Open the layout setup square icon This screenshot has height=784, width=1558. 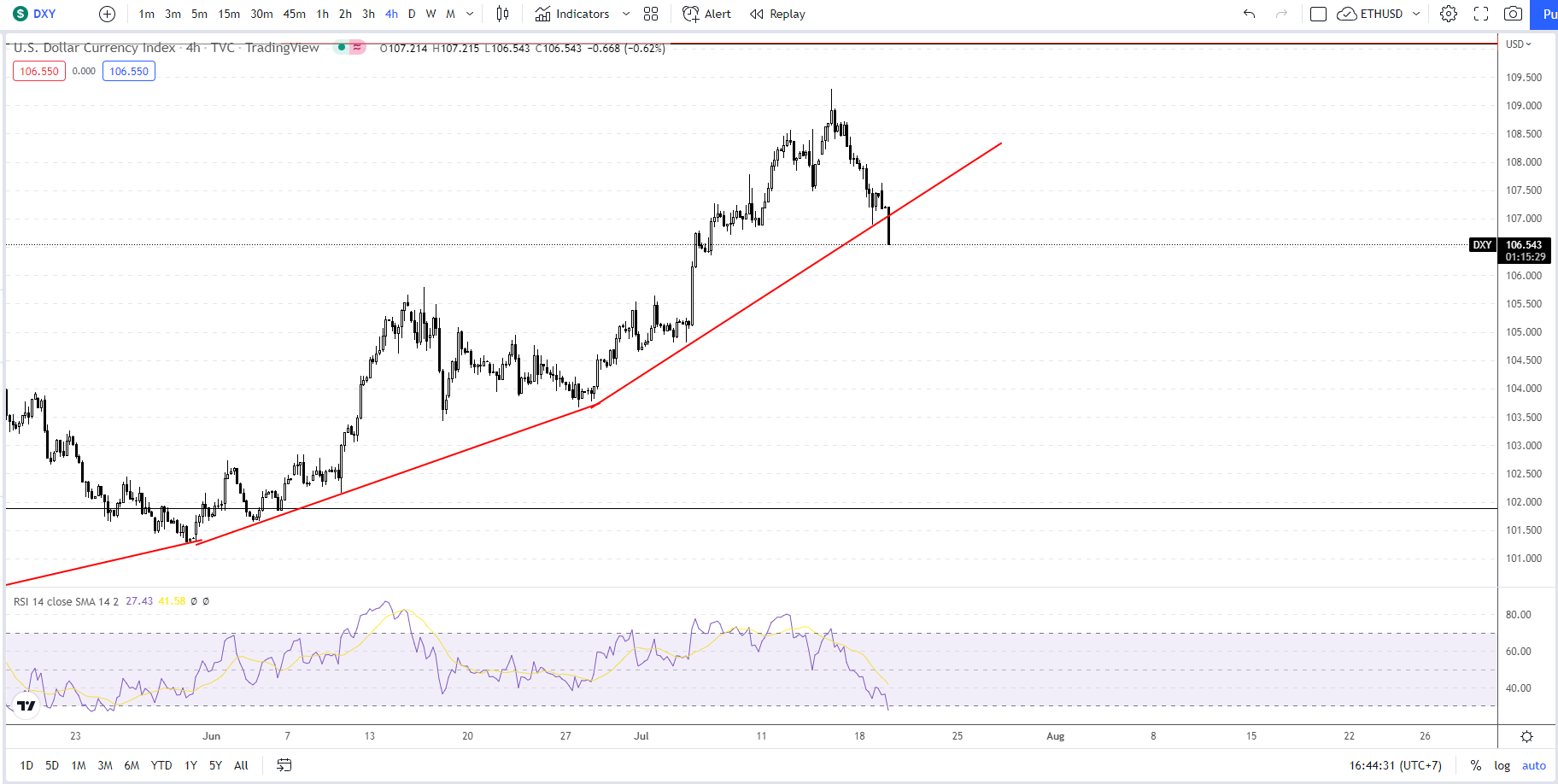(1318, 14)
